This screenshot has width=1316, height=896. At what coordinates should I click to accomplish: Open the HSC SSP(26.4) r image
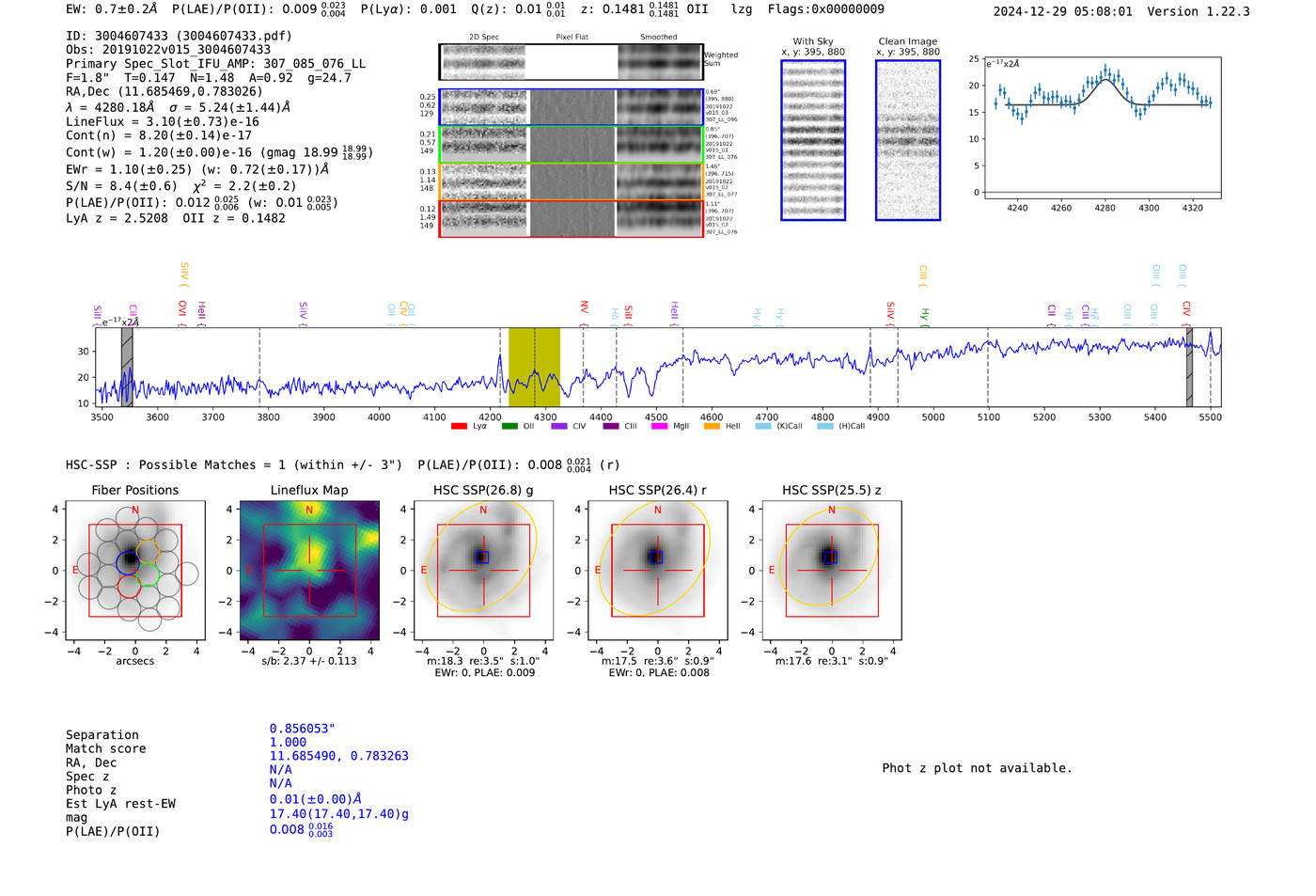click(x=658, y=570)
